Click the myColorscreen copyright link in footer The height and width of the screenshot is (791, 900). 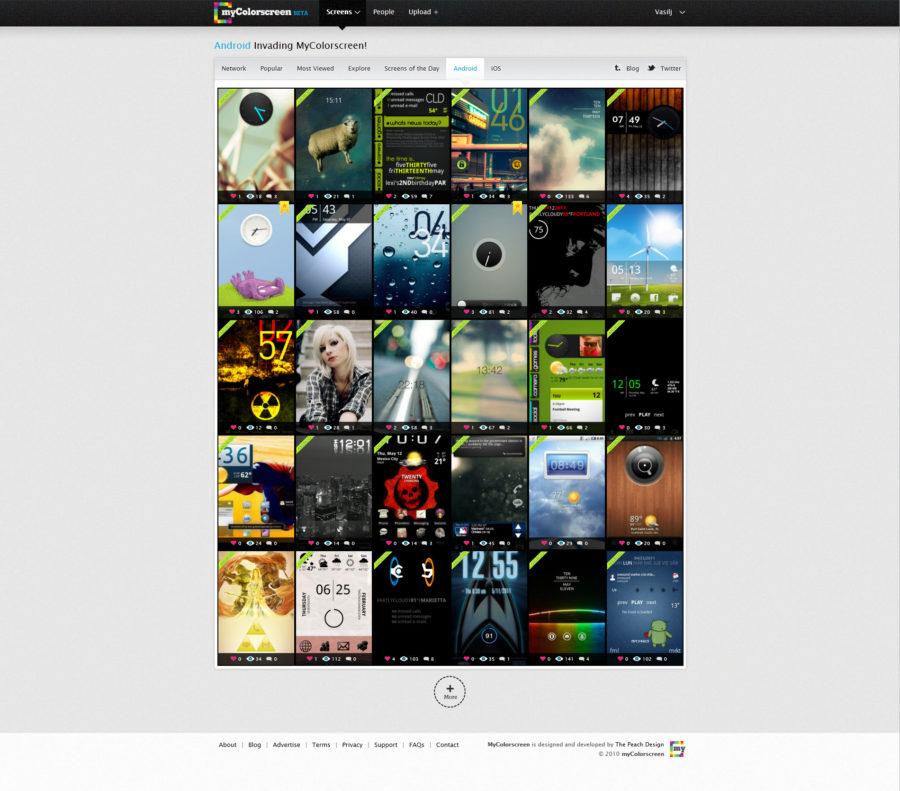642,754
